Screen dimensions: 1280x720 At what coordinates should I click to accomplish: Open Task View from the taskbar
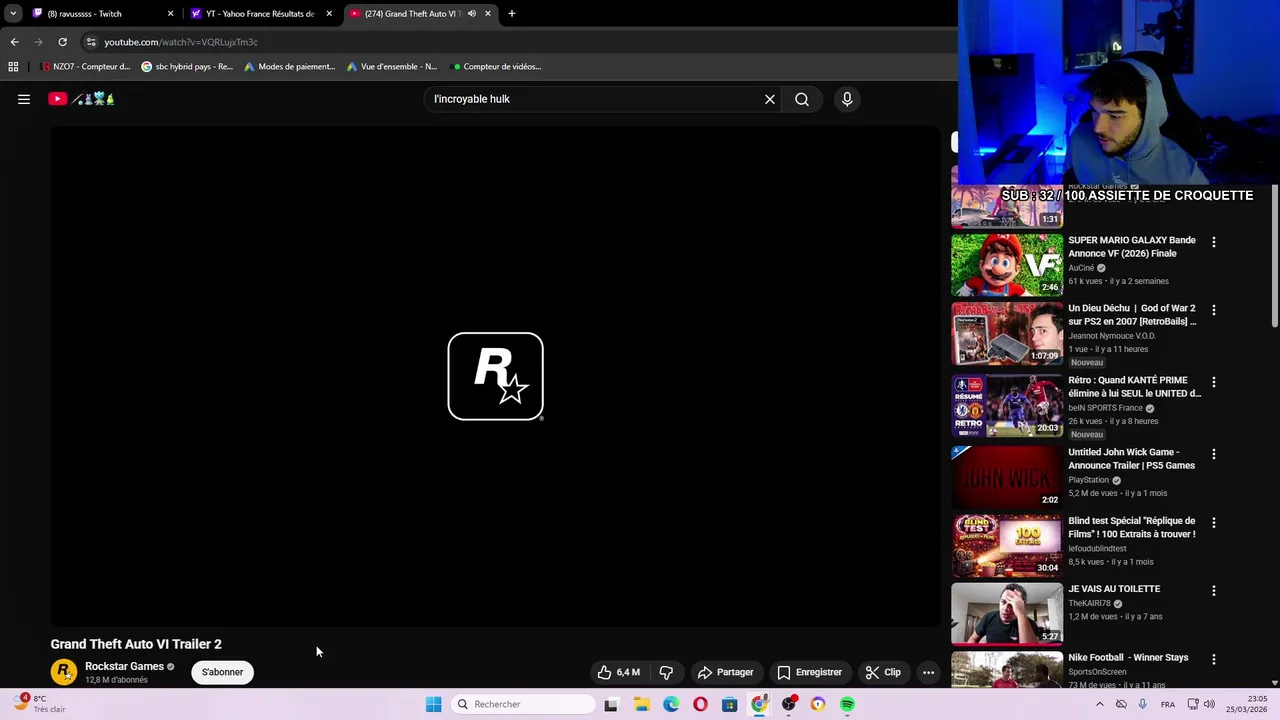(x=611, y=704)
